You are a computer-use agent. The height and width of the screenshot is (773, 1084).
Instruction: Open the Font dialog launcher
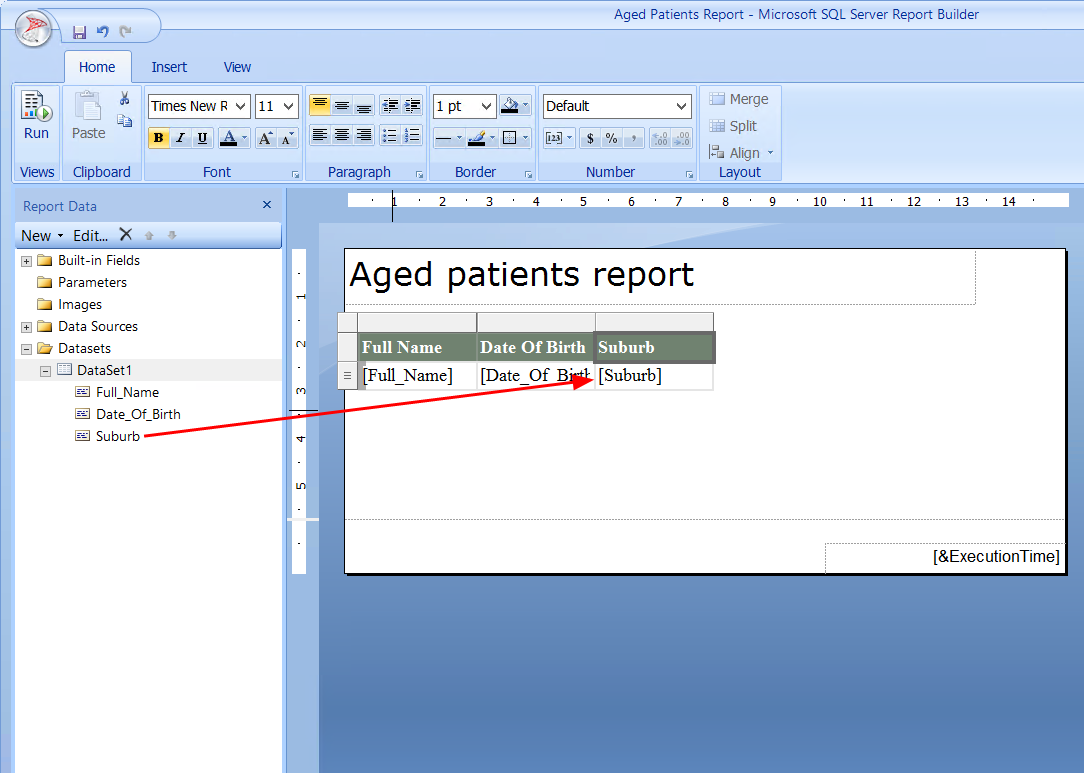296,175
